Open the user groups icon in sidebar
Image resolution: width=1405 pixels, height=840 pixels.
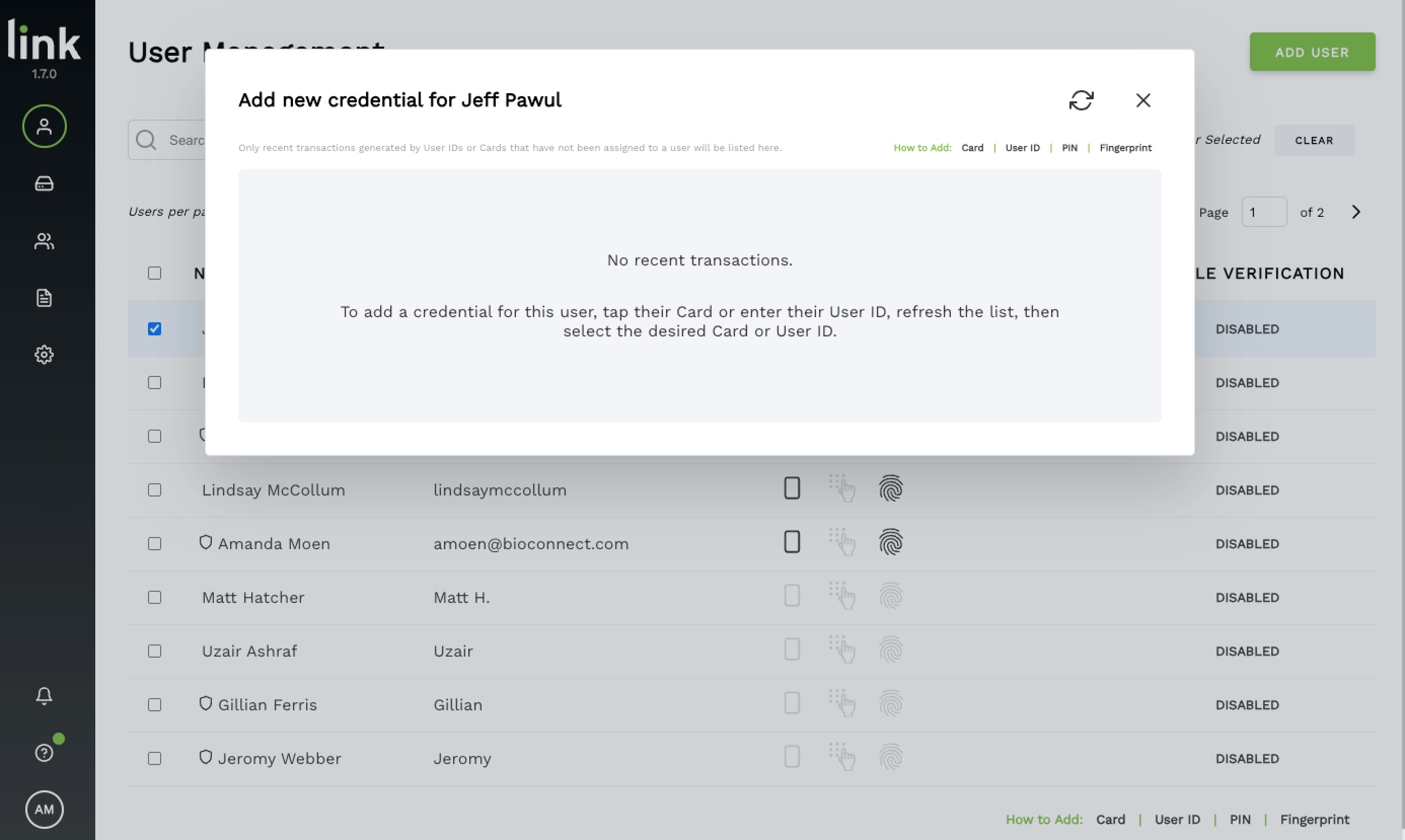point(44,241)
